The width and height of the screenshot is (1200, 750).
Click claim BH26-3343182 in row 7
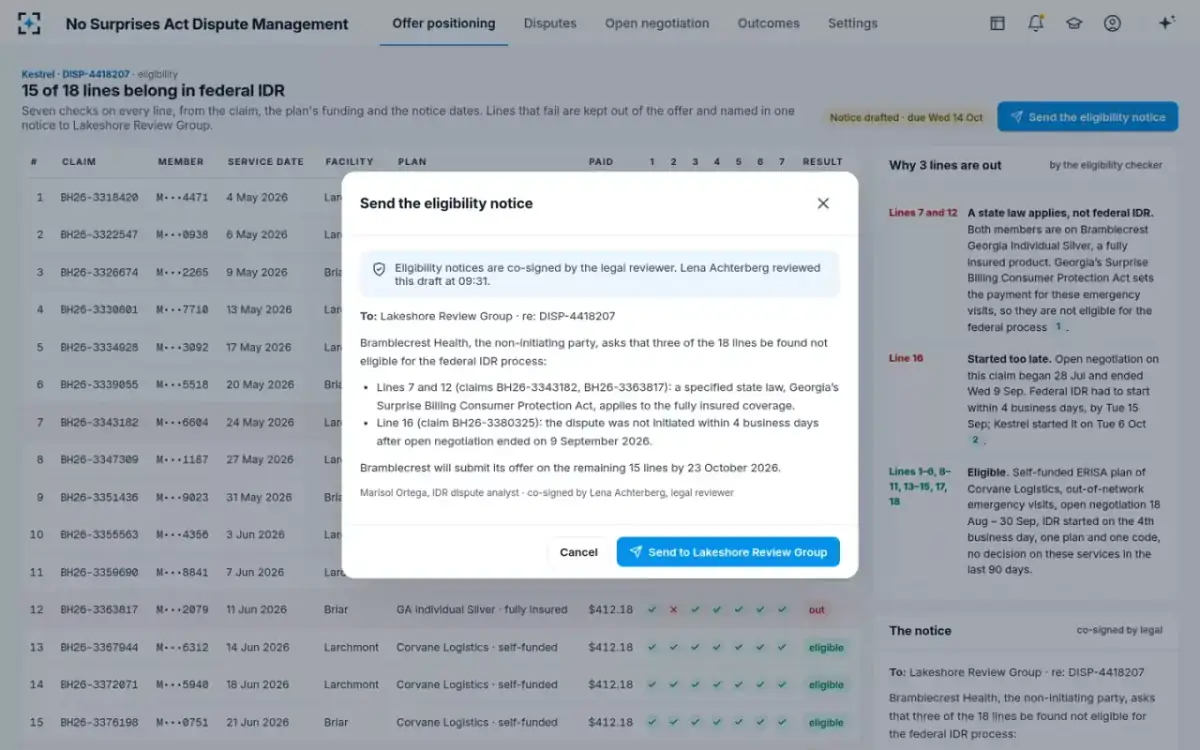[x=100, y=422]
